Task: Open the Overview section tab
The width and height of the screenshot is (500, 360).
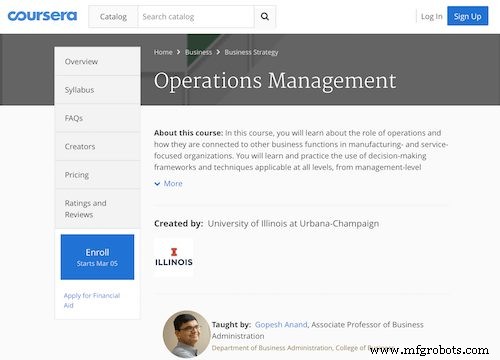Action: 97,61
